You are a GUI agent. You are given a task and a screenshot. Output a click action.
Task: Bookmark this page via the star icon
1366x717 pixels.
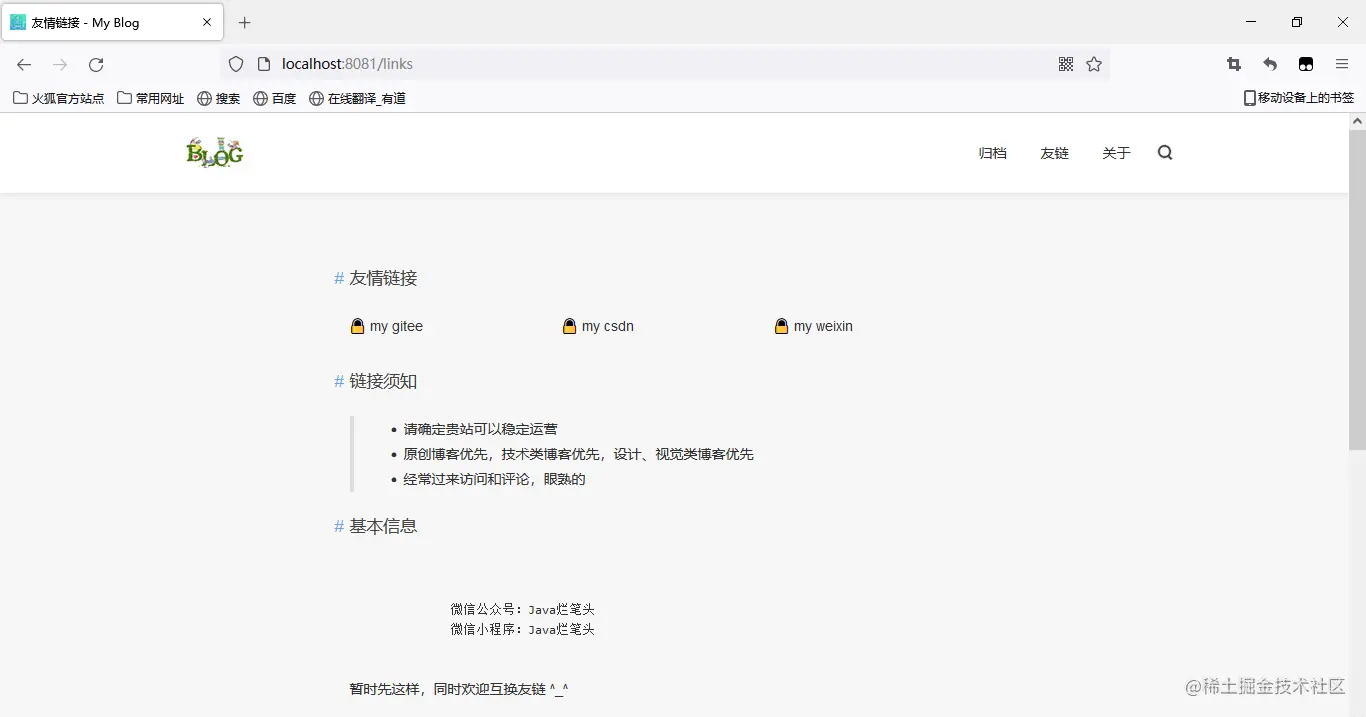point(1094,63)
